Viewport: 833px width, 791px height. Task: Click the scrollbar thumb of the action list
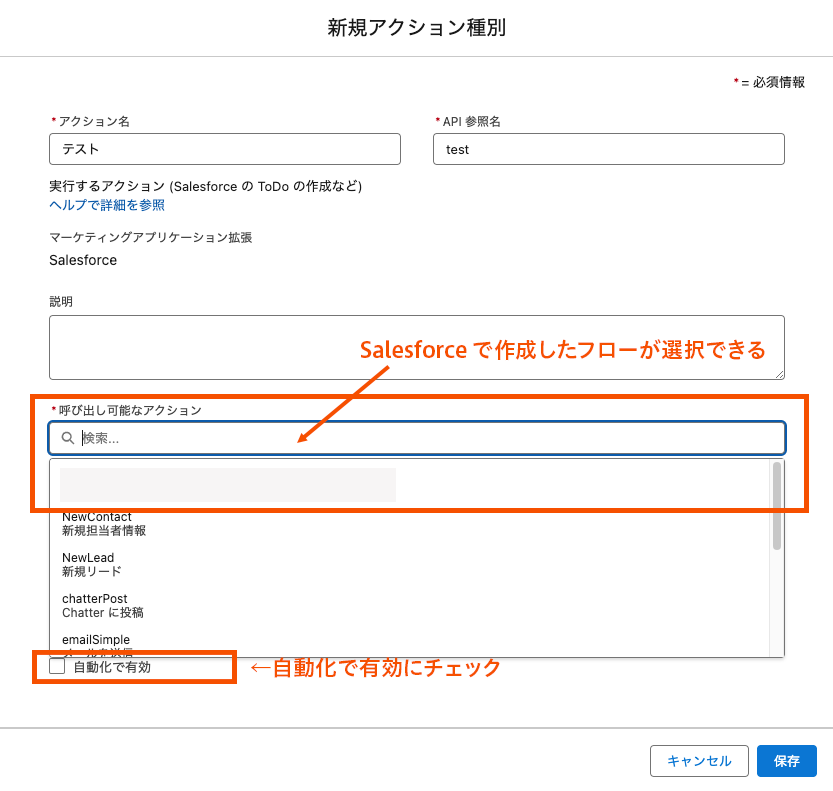[776, 505]
